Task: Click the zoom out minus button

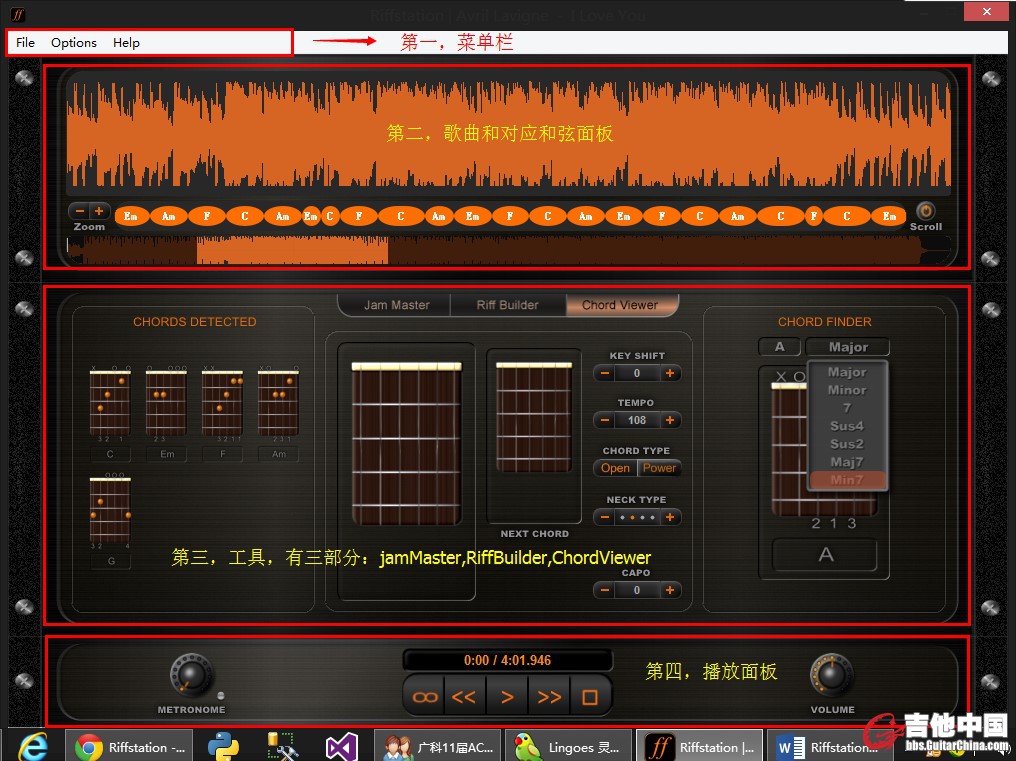Action: pos(79,211)
